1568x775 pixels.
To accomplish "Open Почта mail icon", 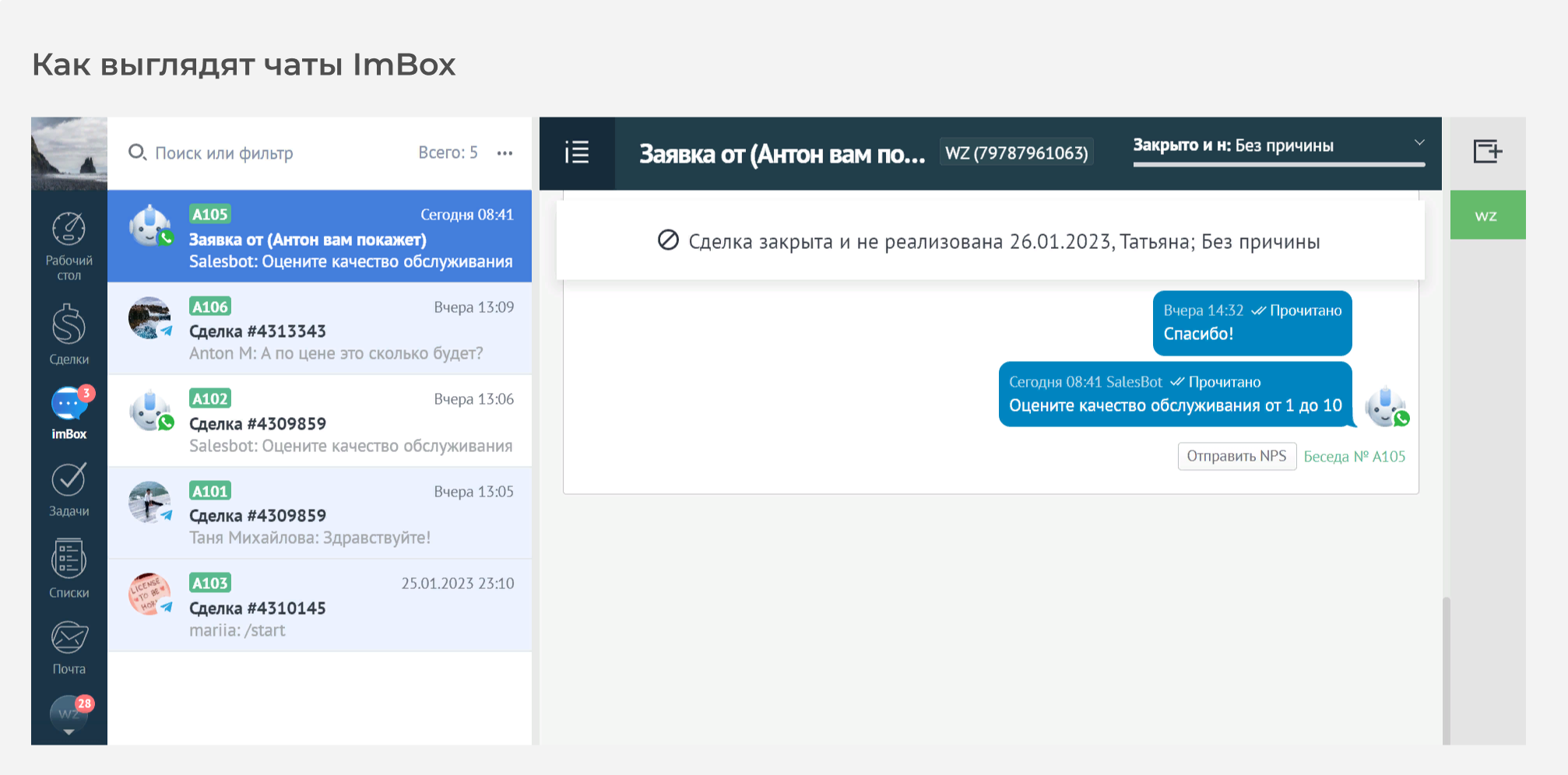I will tap(69, 638).
